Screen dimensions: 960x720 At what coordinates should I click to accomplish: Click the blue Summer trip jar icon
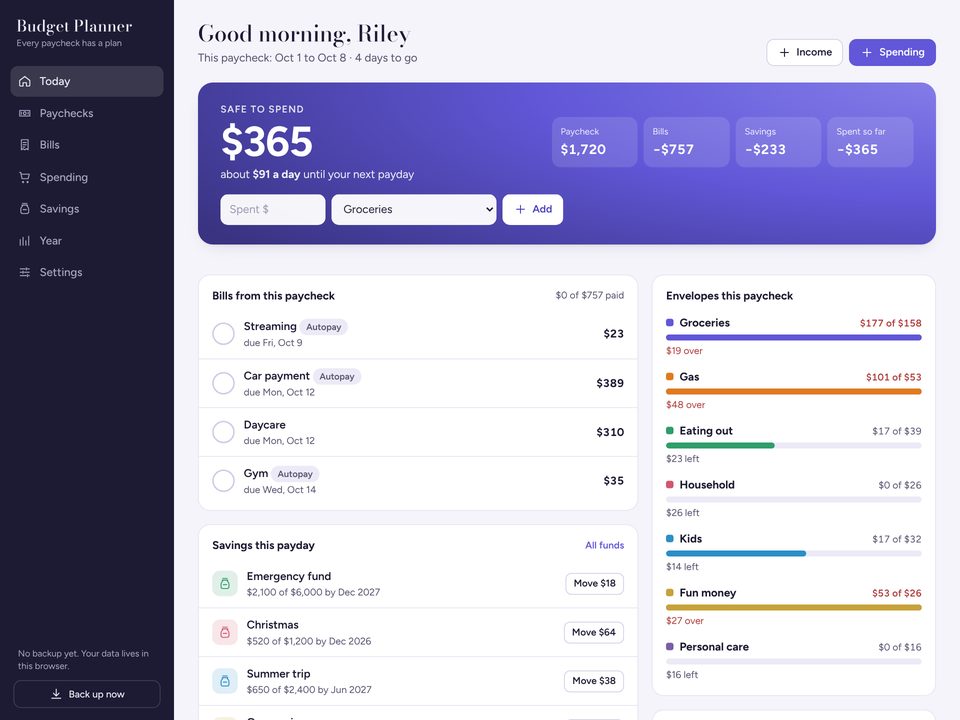click(x=225, y=681)
